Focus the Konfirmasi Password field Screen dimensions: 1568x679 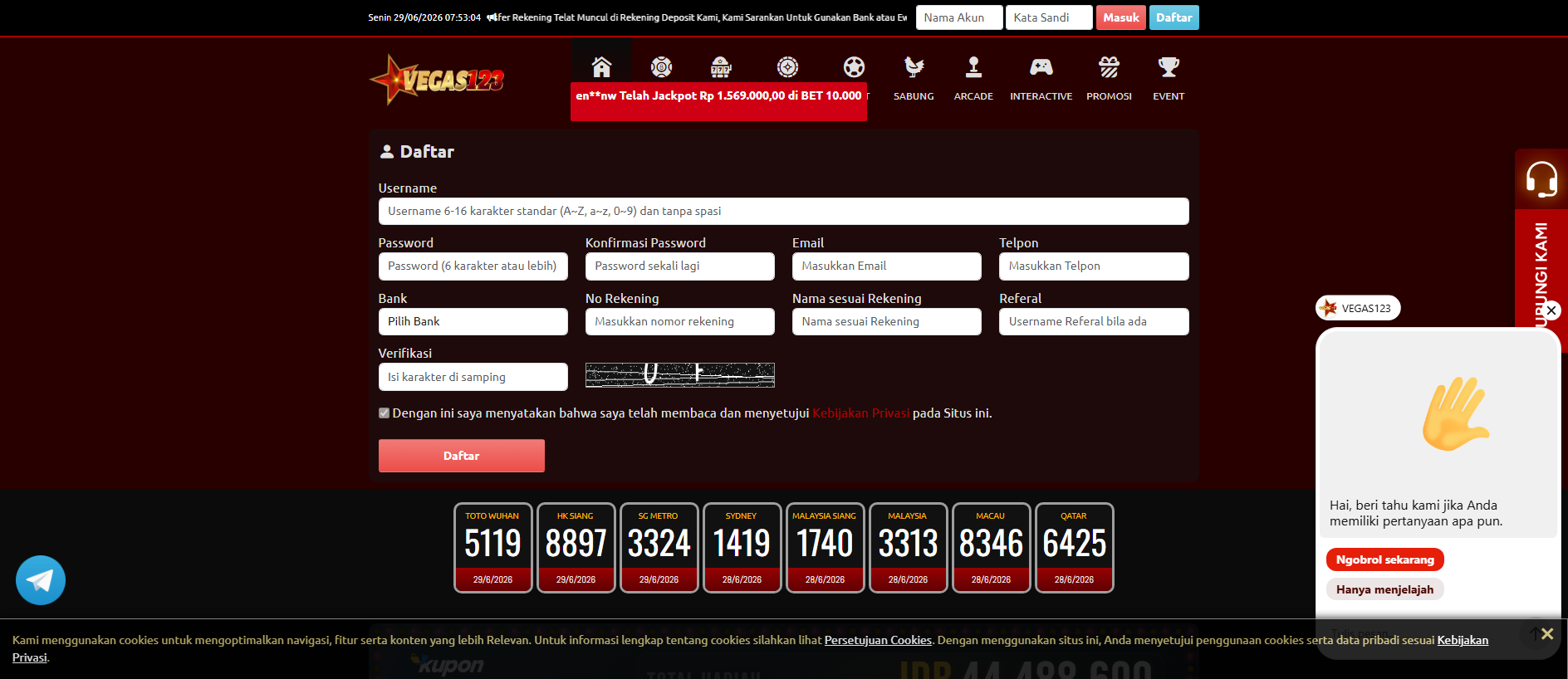[679, 266]
